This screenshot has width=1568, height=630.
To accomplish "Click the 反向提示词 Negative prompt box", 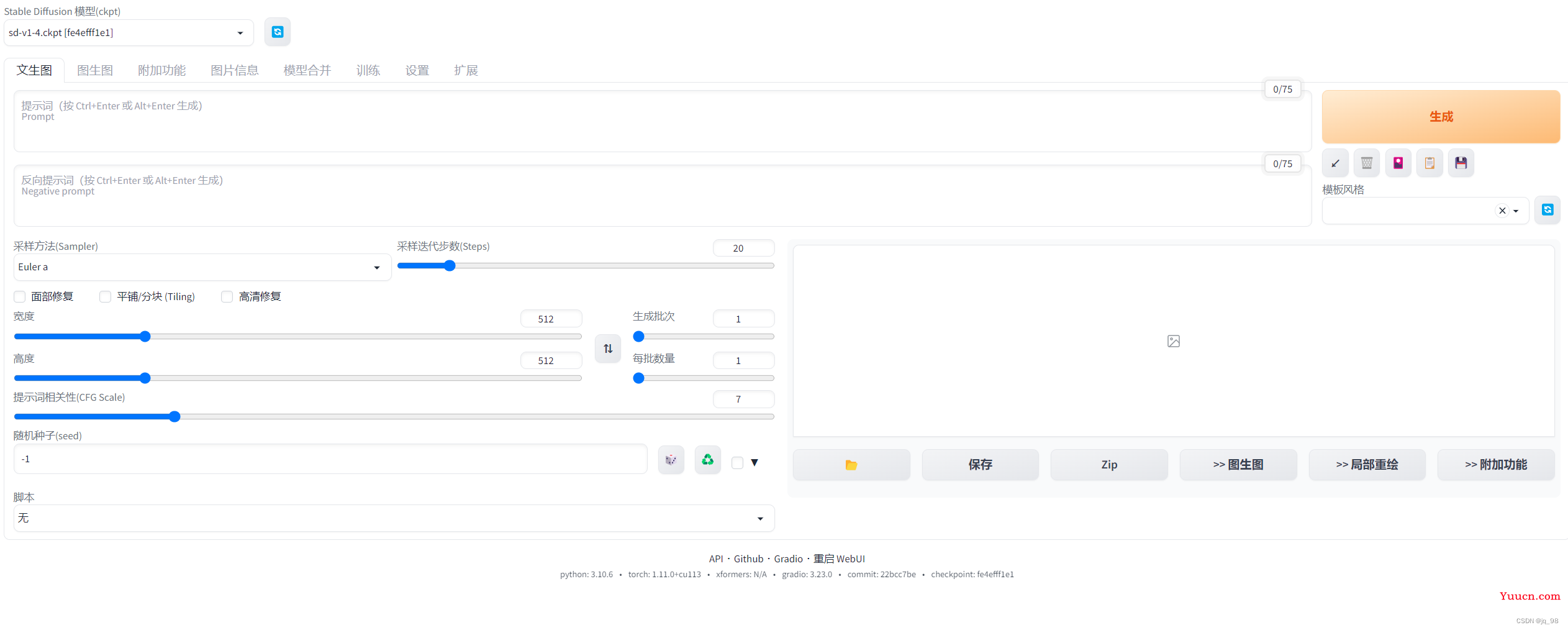I will (663, 196).
